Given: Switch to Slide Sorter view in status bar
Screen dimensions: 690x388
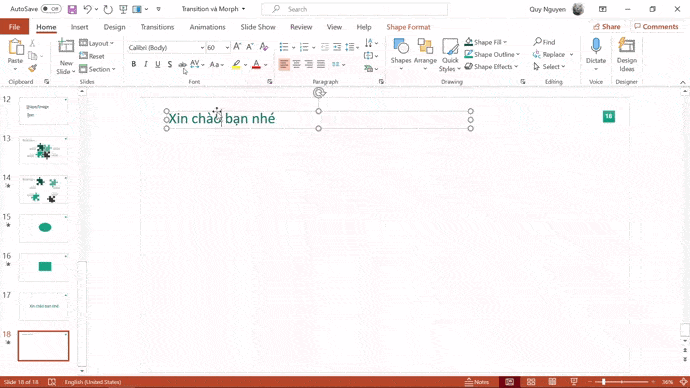Looking at the screenshot, I should click(x=531, y=382).
